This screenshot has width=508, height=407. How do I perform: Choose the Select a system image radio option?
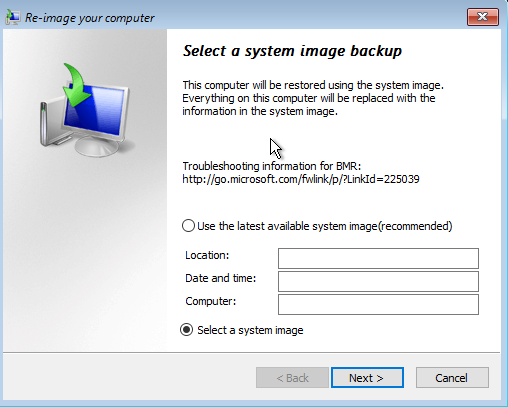point(187,330)
